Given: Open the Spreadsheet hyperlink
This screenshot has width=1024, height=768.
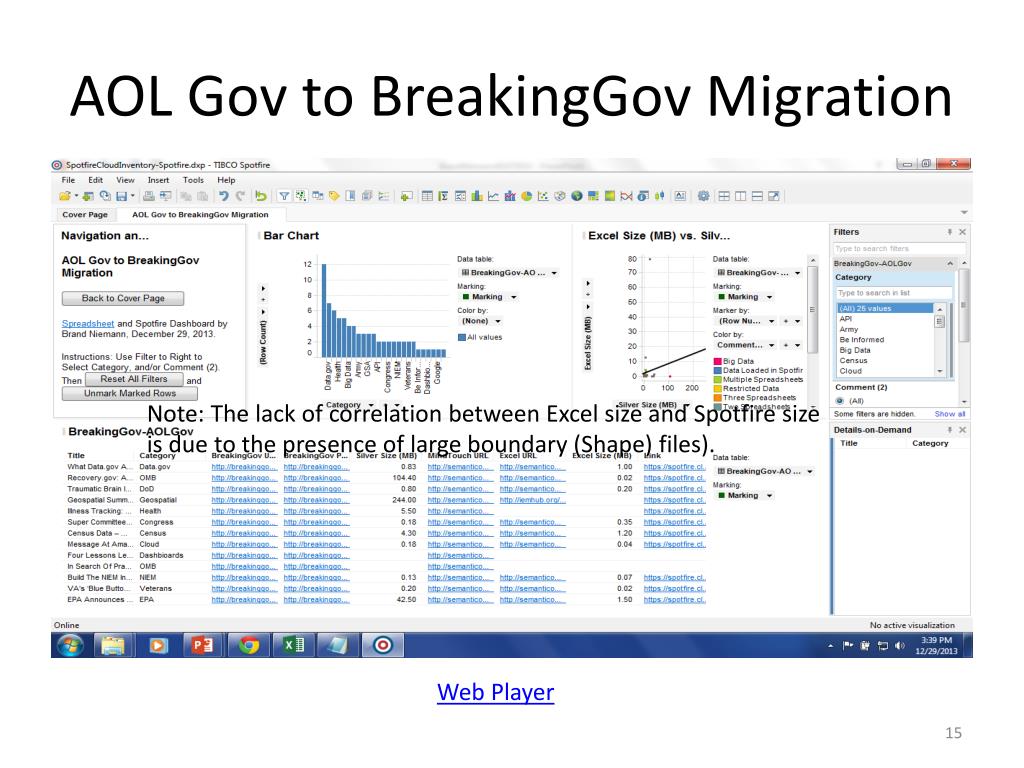Looking at the screenshot, I should click(x=88, y=323).
